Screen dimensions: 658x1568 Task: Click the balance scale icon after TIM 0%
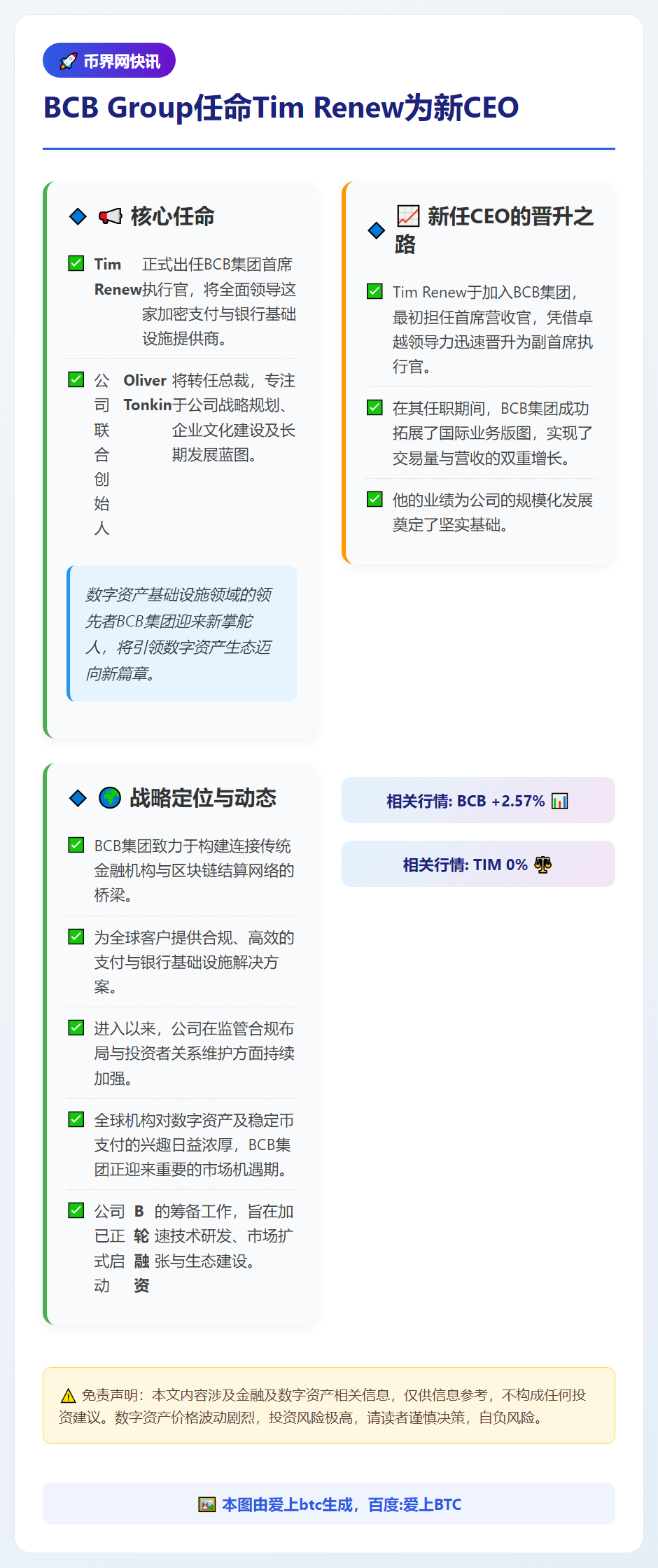tap(543, 864)
